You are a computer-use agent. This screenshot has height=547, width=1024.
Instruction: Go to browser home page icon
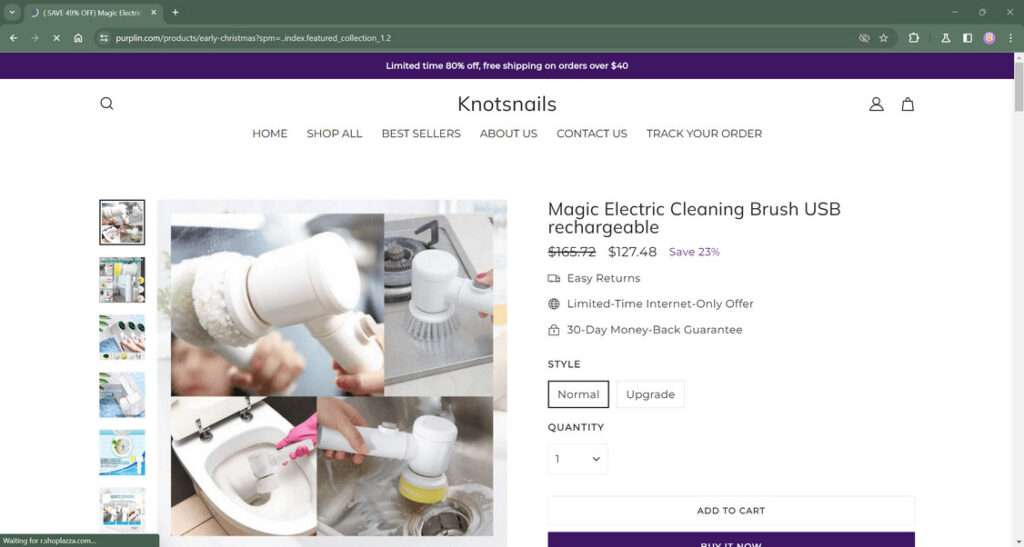coord(78,38)
